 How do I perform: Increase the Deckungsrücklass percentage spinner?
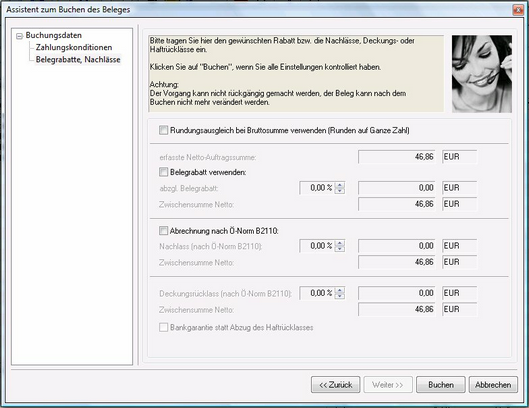point(340,290)
